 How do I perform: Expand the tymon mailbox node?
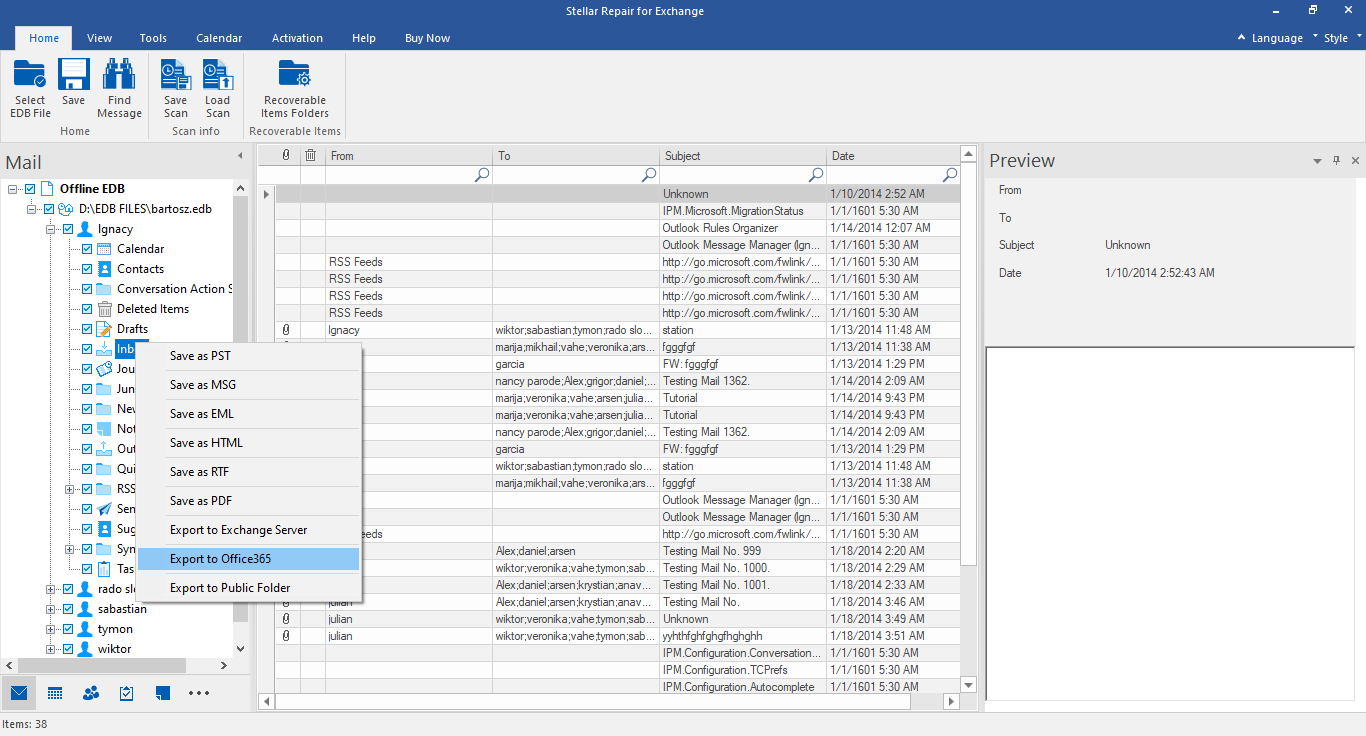click(51, 629)
